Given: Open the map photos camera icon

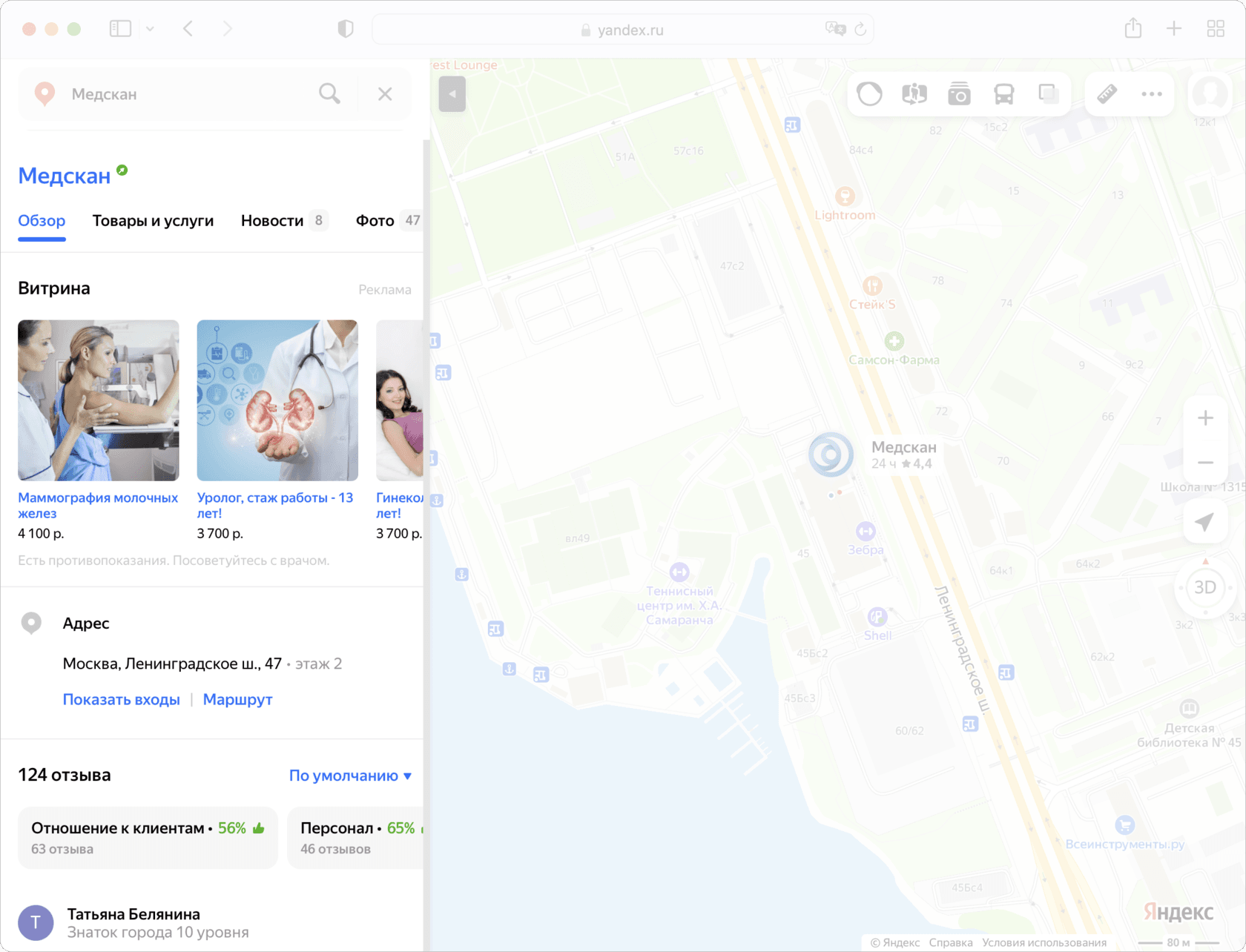Looking at the screenshot, I should [959, 94].
